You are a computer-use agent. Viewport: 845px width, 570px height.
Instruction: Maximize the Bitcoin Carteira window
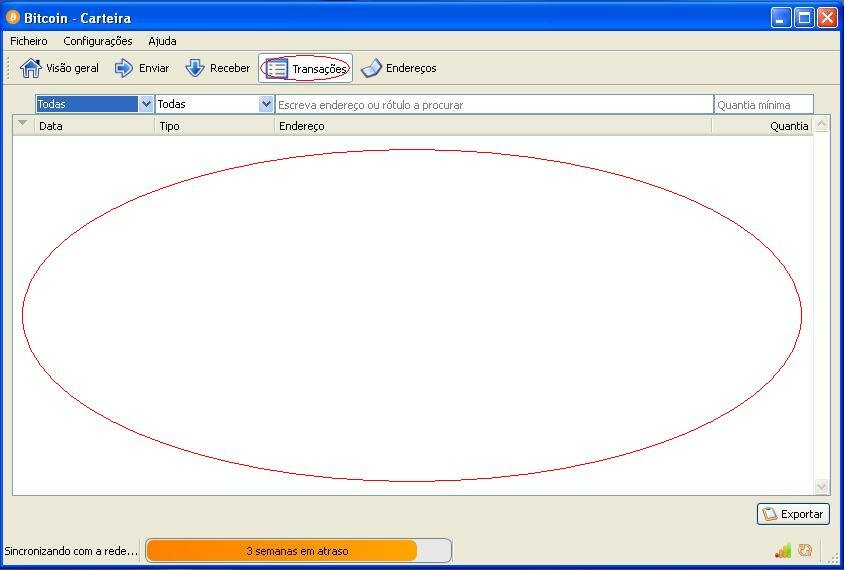pyautogui.click(x=804, y=18)
